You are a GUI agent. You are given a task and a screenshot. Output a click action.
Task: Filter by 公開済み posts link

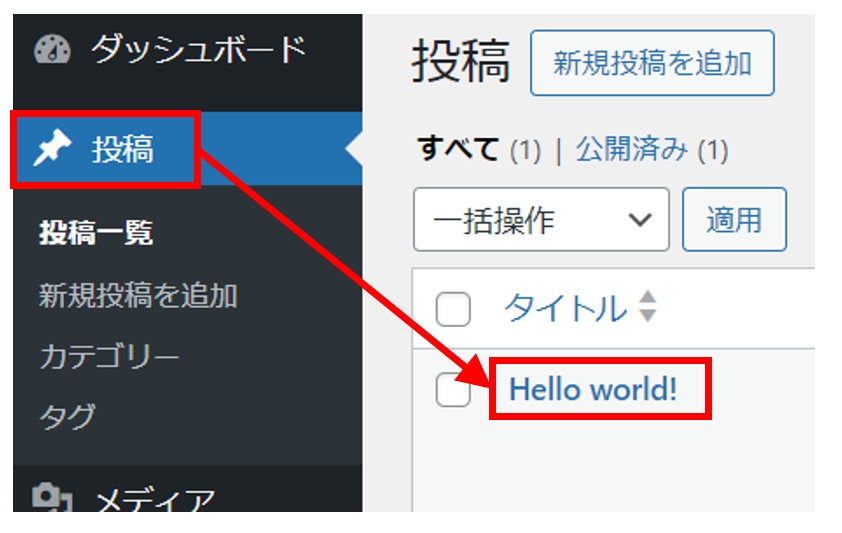(x=632, y=151)
